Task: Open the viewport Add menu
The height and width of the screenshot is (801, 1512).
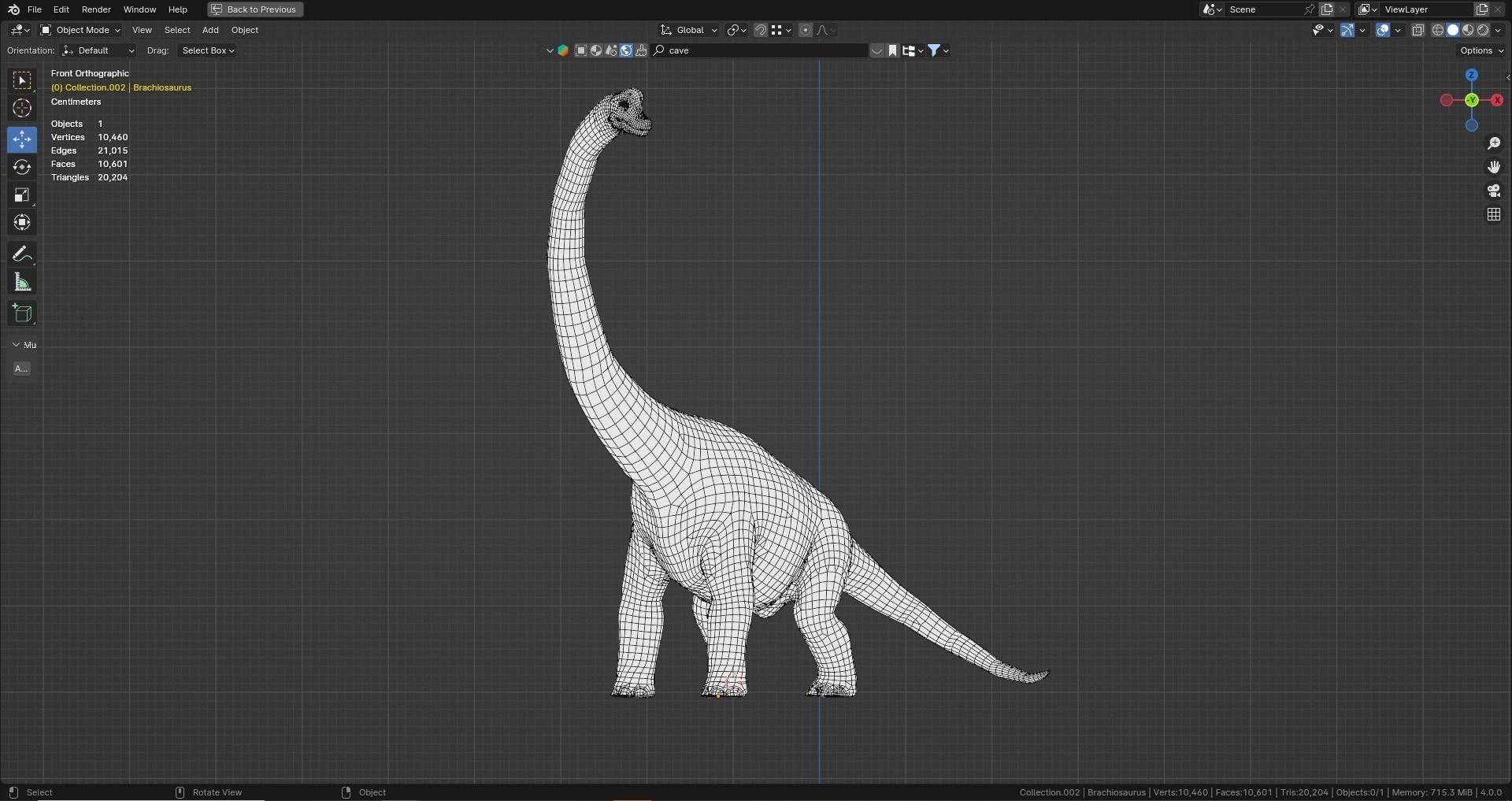Action: click(210, 30)
